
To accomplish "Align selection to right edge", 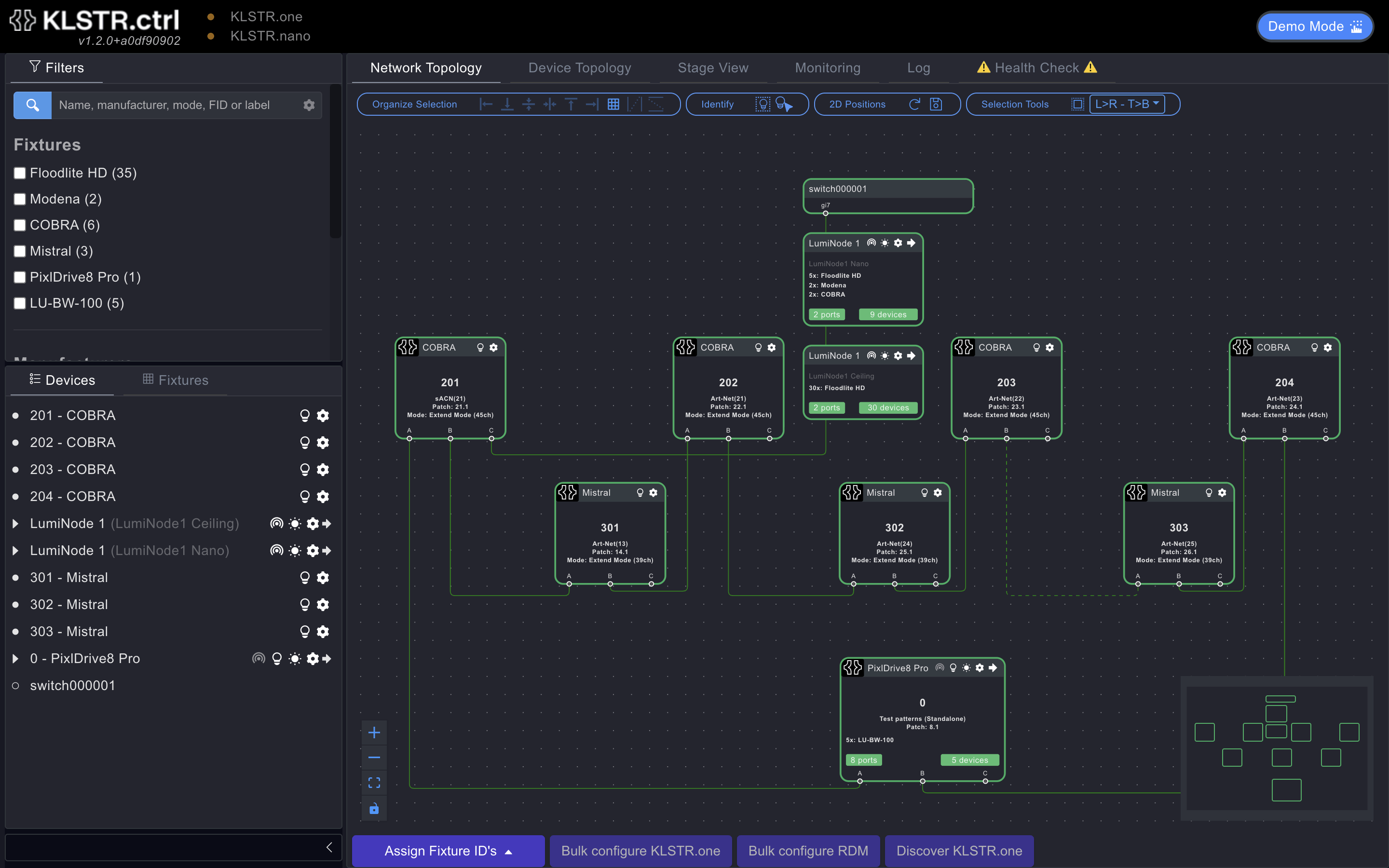I will 592,104.
